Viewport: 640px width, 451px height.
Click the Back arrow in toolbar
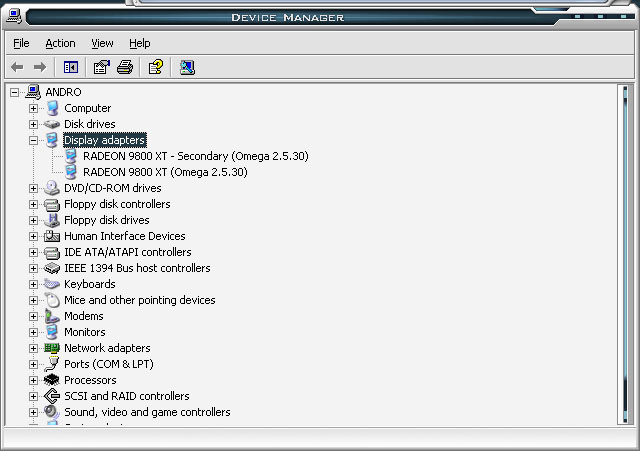click(17, 67)
